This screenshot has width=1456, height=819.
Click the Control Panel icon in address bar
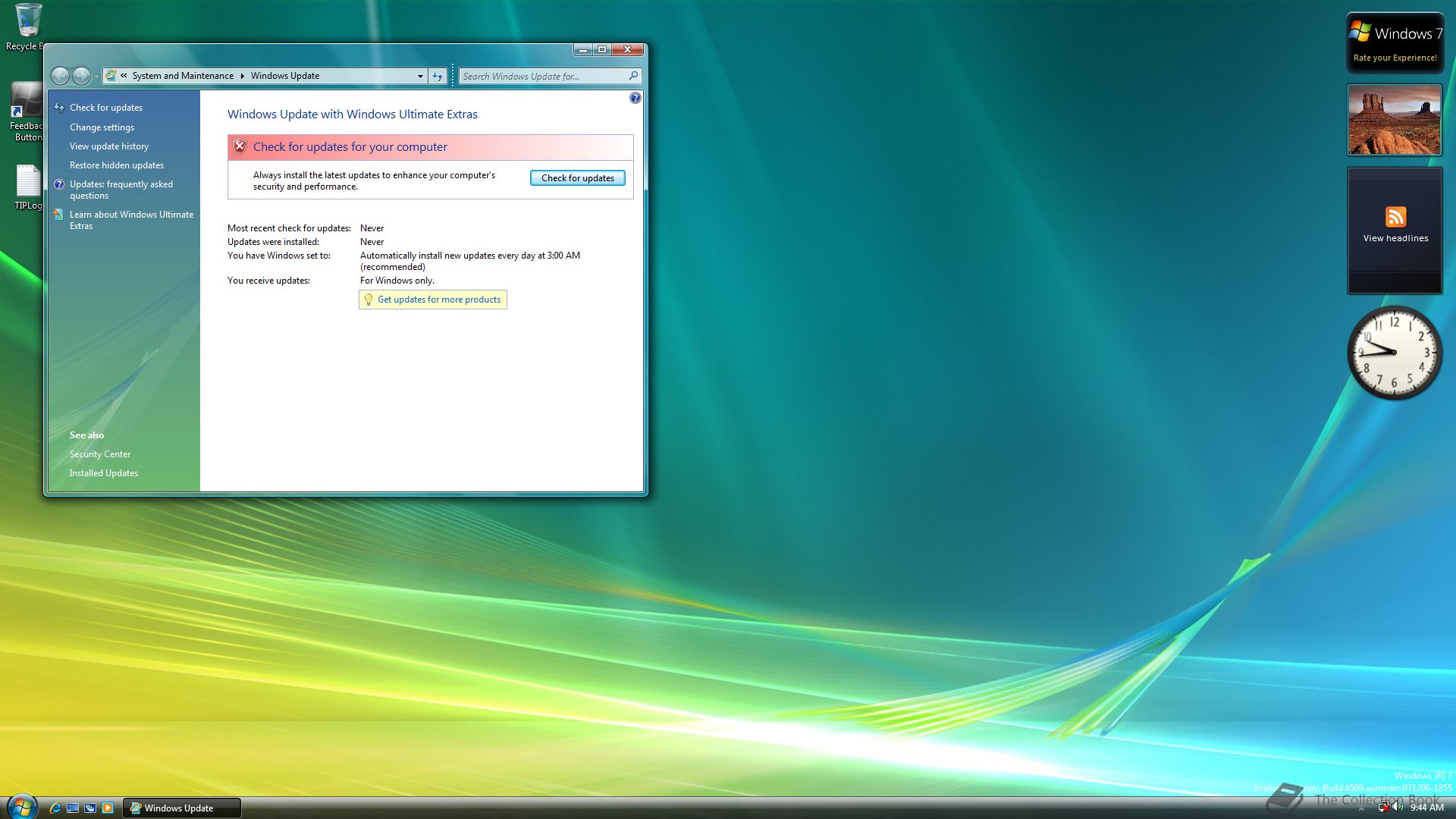point(111,76)
